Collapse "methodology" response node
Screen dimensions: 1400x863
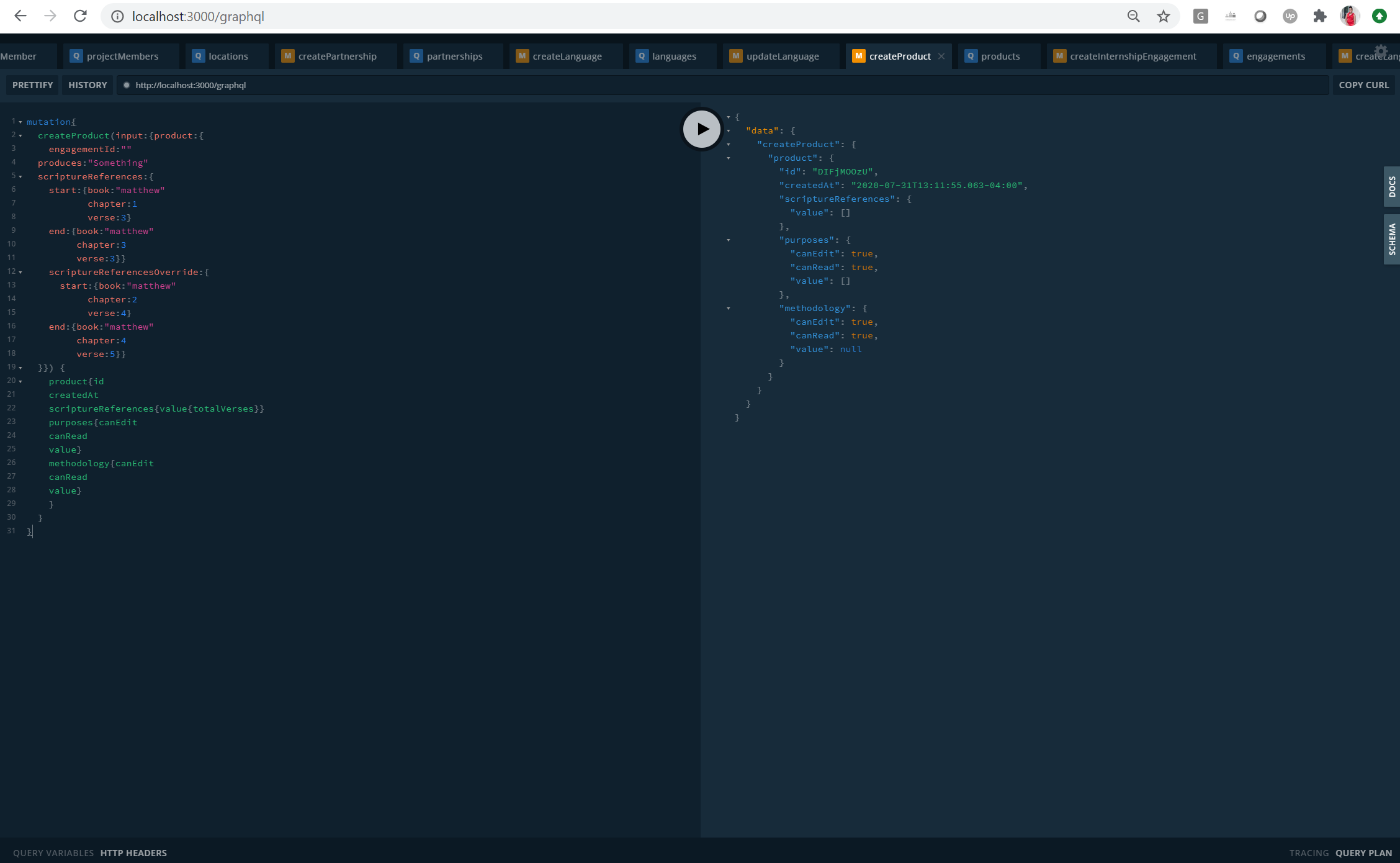pyautogui.click(x=729, y=309)
